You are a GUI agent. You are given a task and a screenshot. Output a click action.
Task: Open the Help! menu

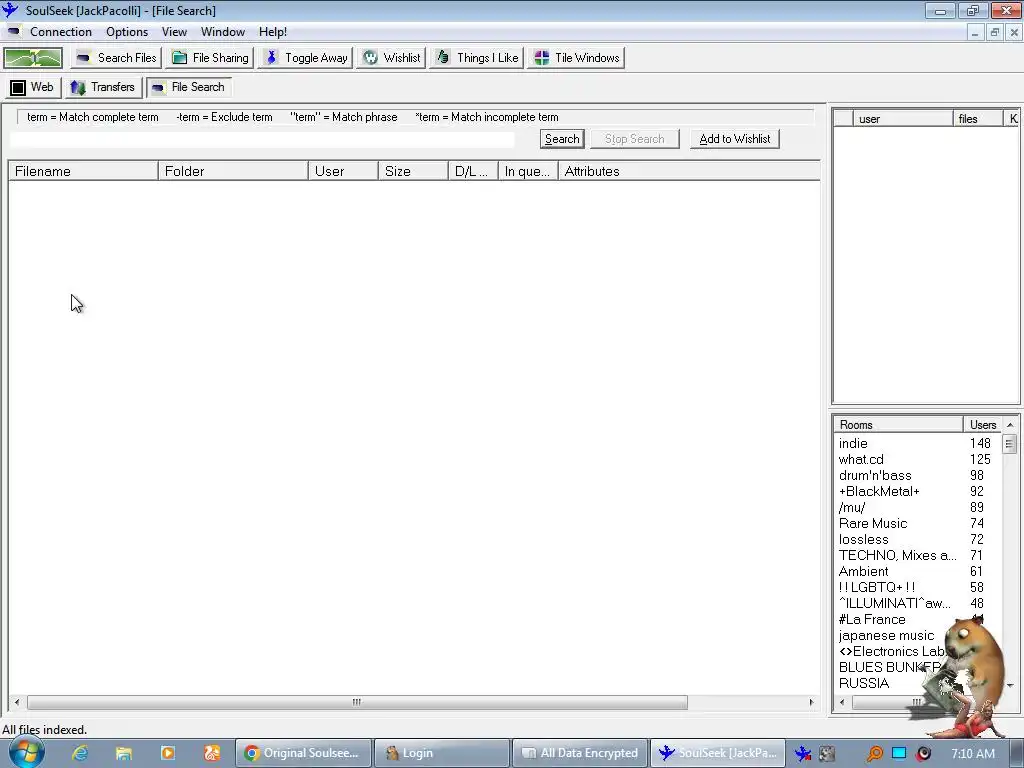(x=272, y=32)
